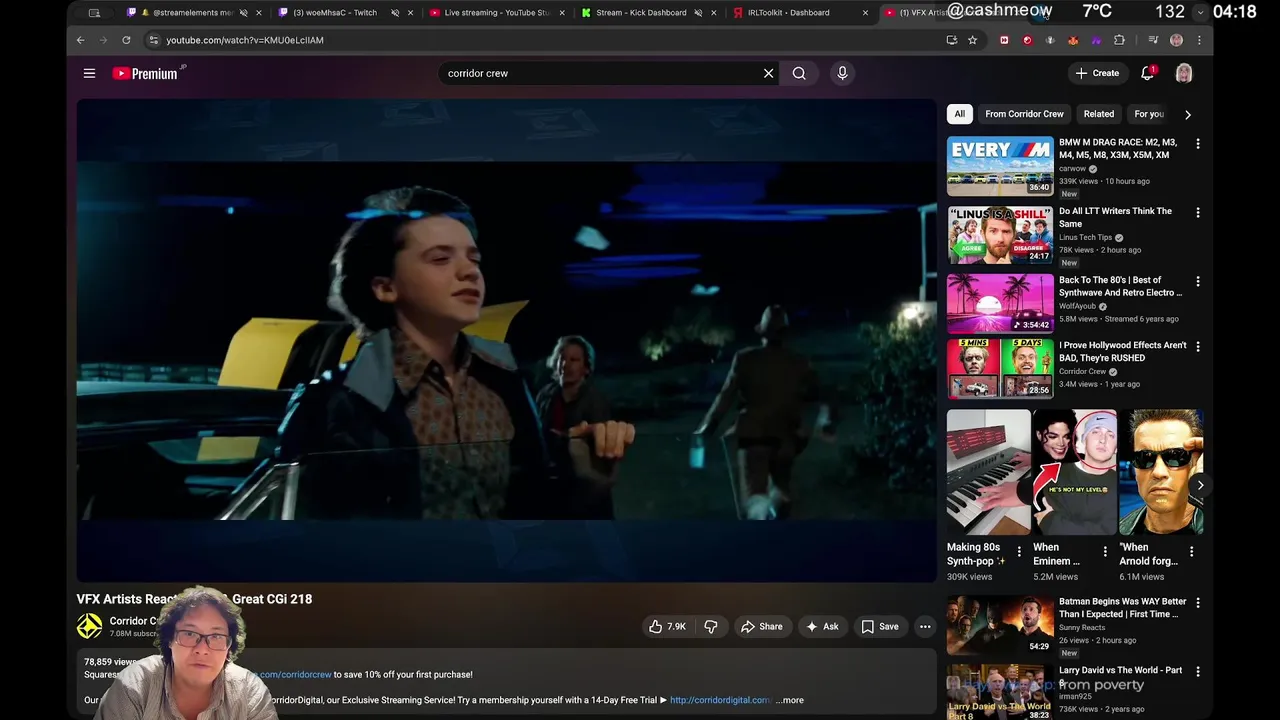
Task: Open options for Larry David vs The World video
Action: (1197, 672)
